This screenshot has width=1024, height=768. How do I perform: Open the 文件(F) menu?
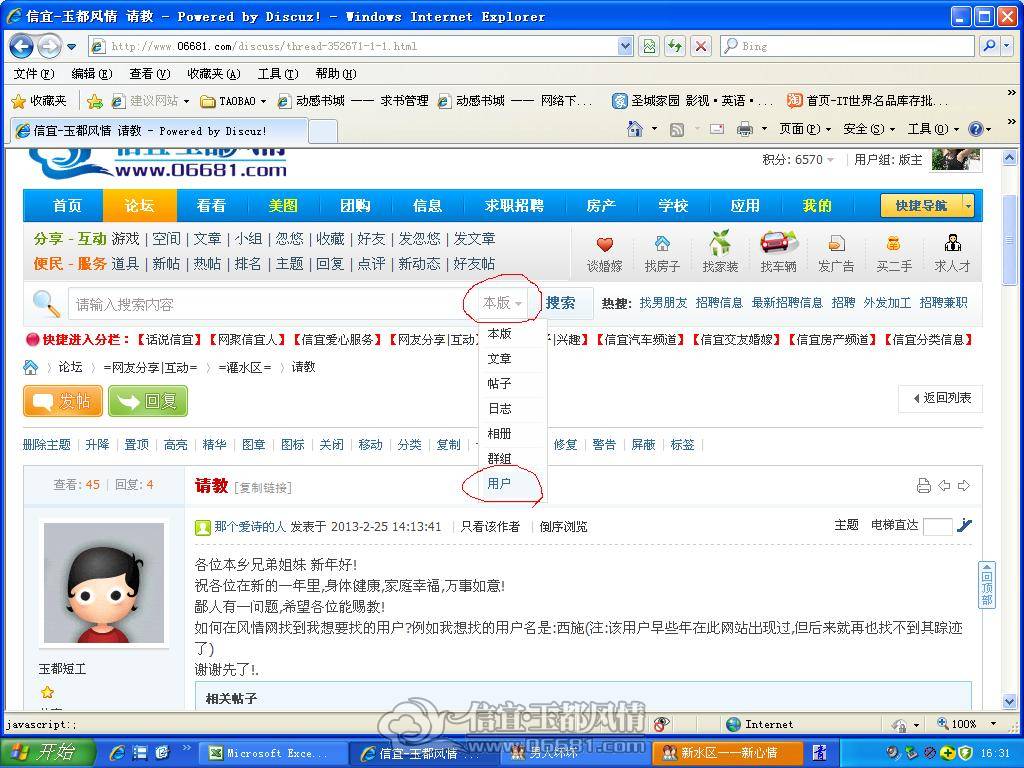pyautogui.click(x=34, y=74)
